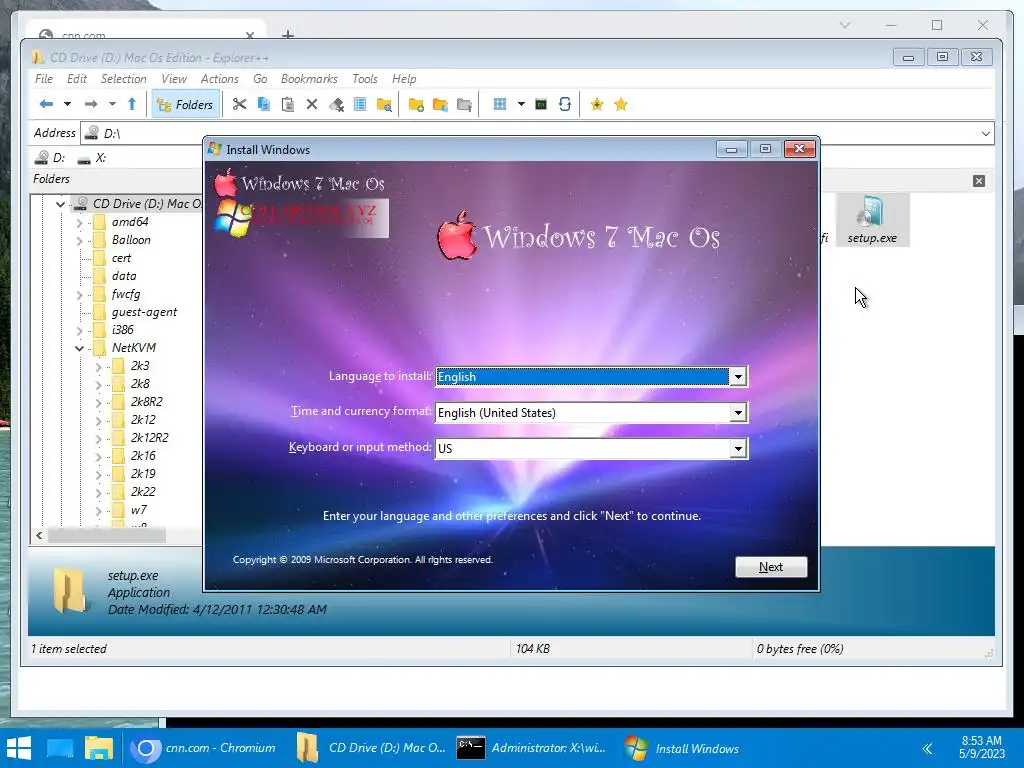The height and width of the screenshot is (768, 1024).
Task: Go up one folder level
Action: (x=132, y=104)
